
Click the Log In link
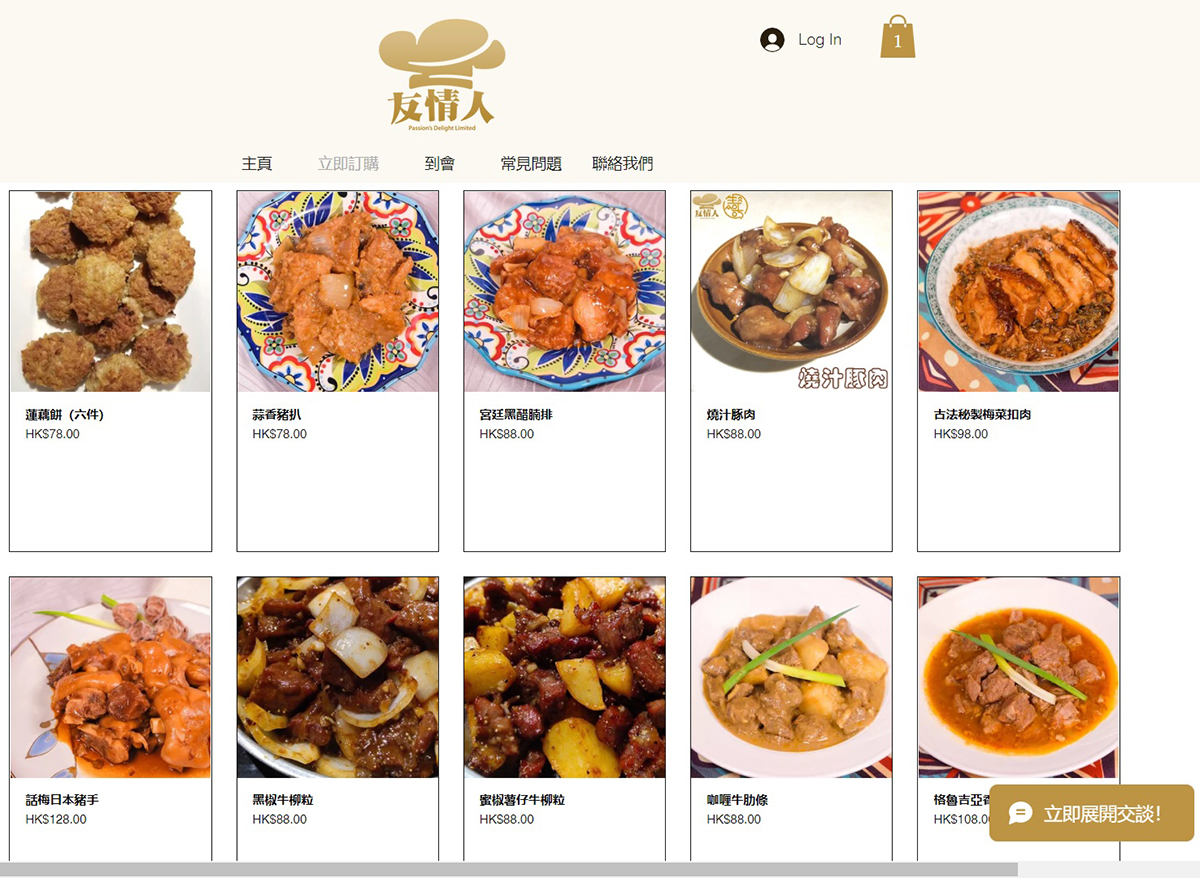pyautogui.click(x=819, y=40)
